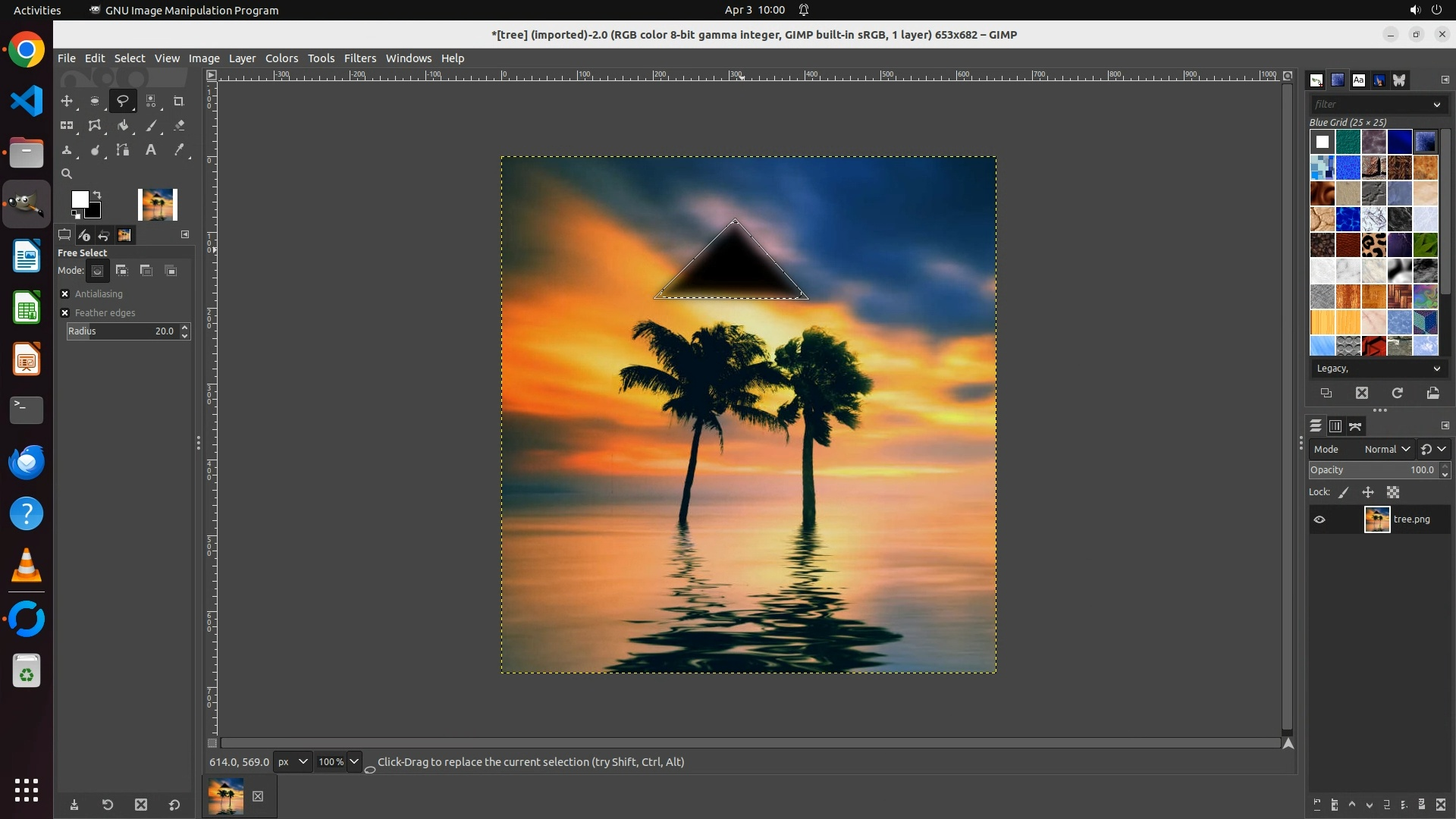1456x819 pixels.
Task: Pick the Eraser tool
Action: (179, 126)
